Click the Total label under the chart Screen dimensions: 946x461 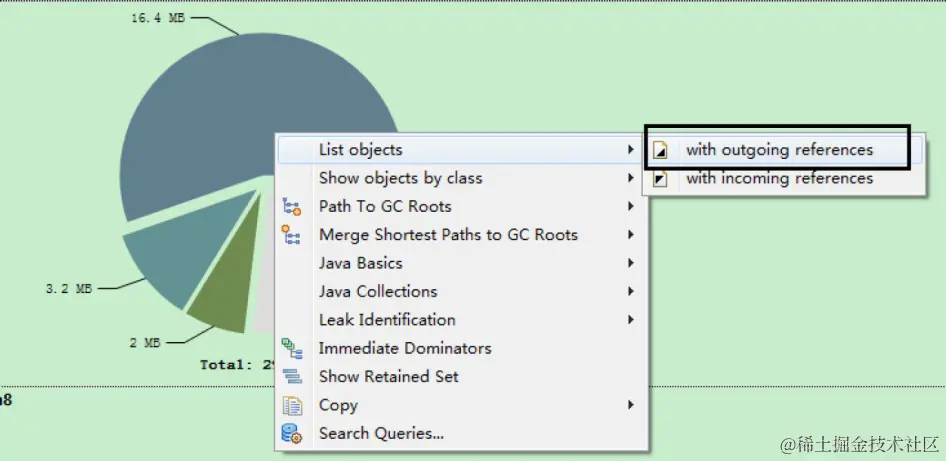238,365
